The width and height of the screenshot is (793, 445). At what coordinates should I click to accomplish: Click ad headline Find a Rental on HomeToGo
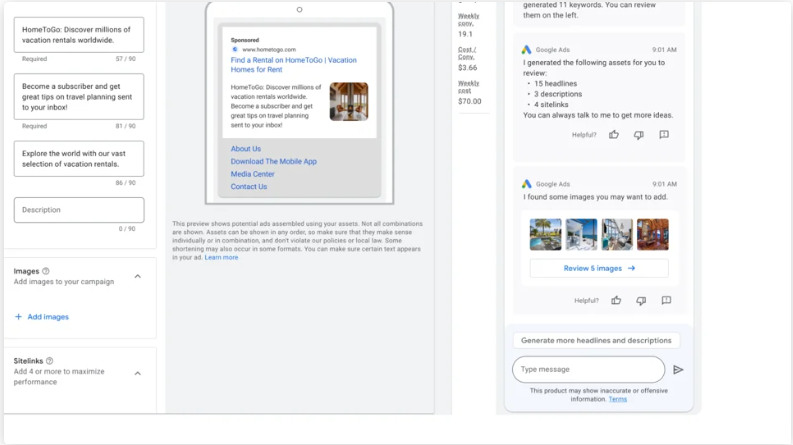[293, 65]
